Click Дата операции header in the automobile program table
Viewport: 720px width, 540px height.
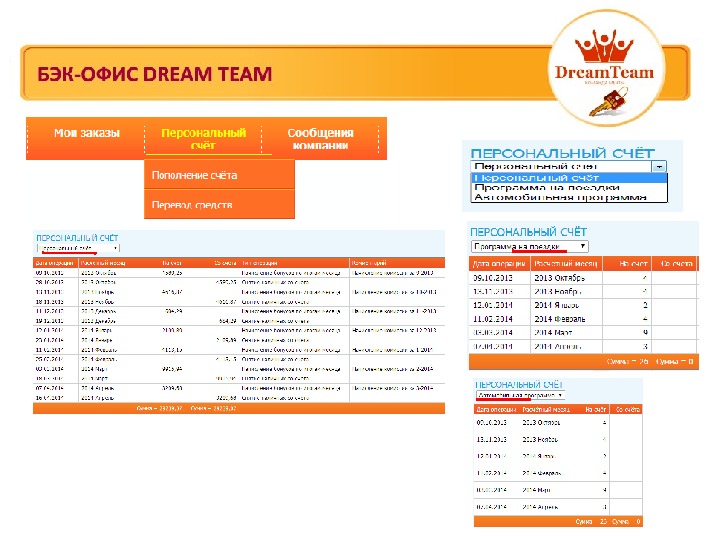[496, 410]
